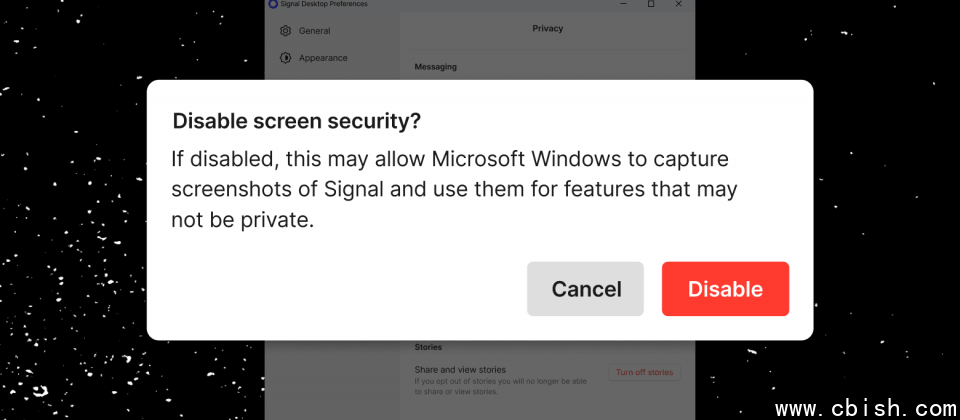Click the Stories section heading

(x=428, y=347)
